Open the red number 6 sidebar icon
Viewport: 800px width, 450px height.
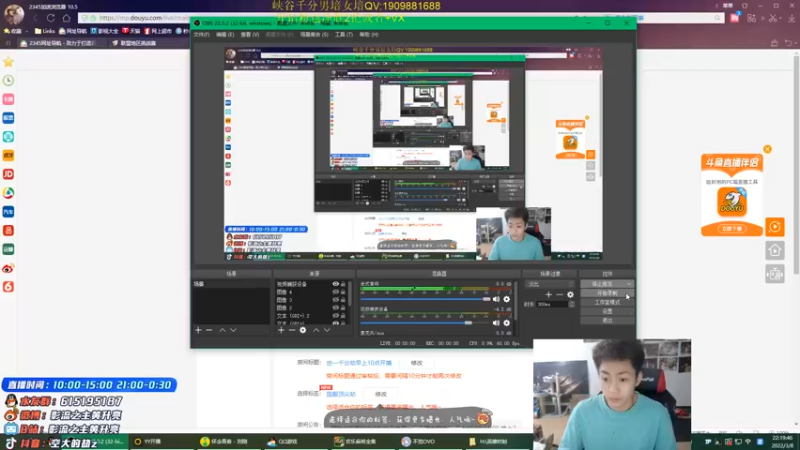[x=8, y=287]
